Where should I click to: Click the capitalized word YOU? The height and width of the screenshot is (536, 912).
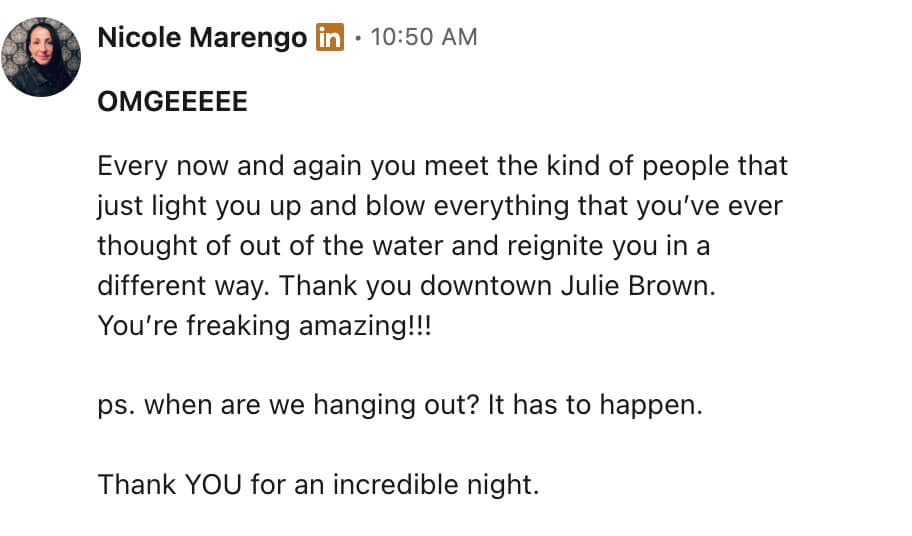click(213, 484)
